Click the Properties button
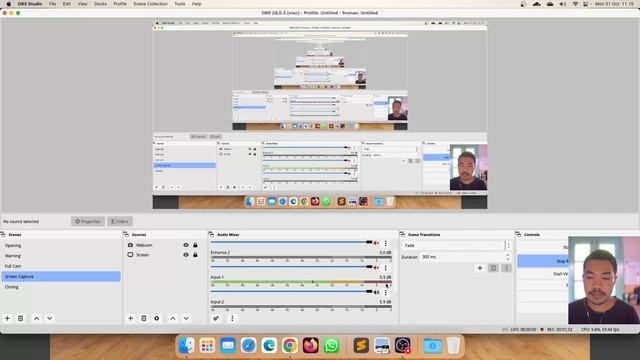The height and width of the screenshot is (360, 640). [x=88, y=221]
